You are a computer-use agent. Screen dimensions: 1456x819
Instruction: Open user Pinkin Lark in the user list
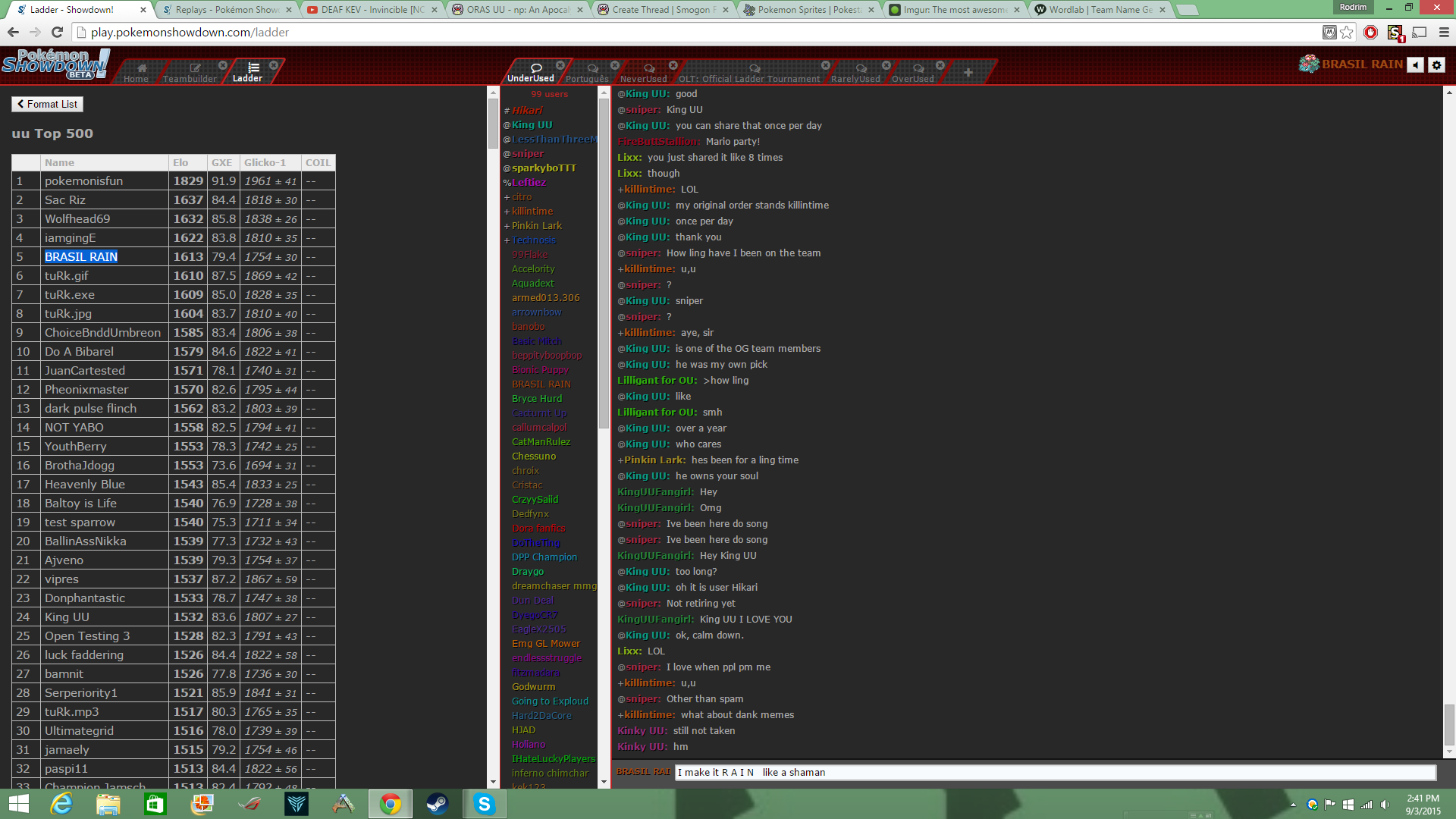coord(536,225)
